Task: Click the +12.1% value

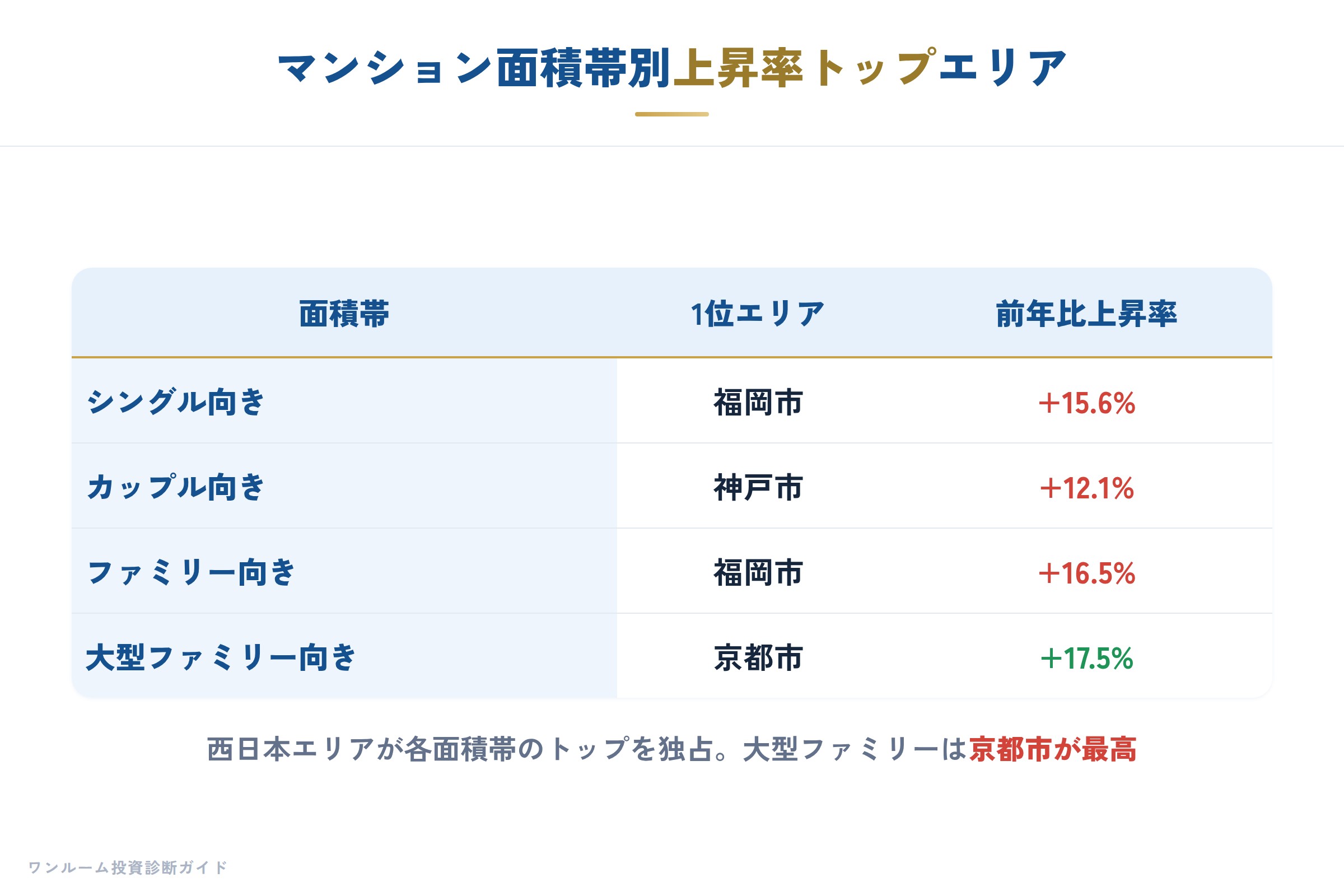Action: pyautogui.click(x=1087, y=488)
